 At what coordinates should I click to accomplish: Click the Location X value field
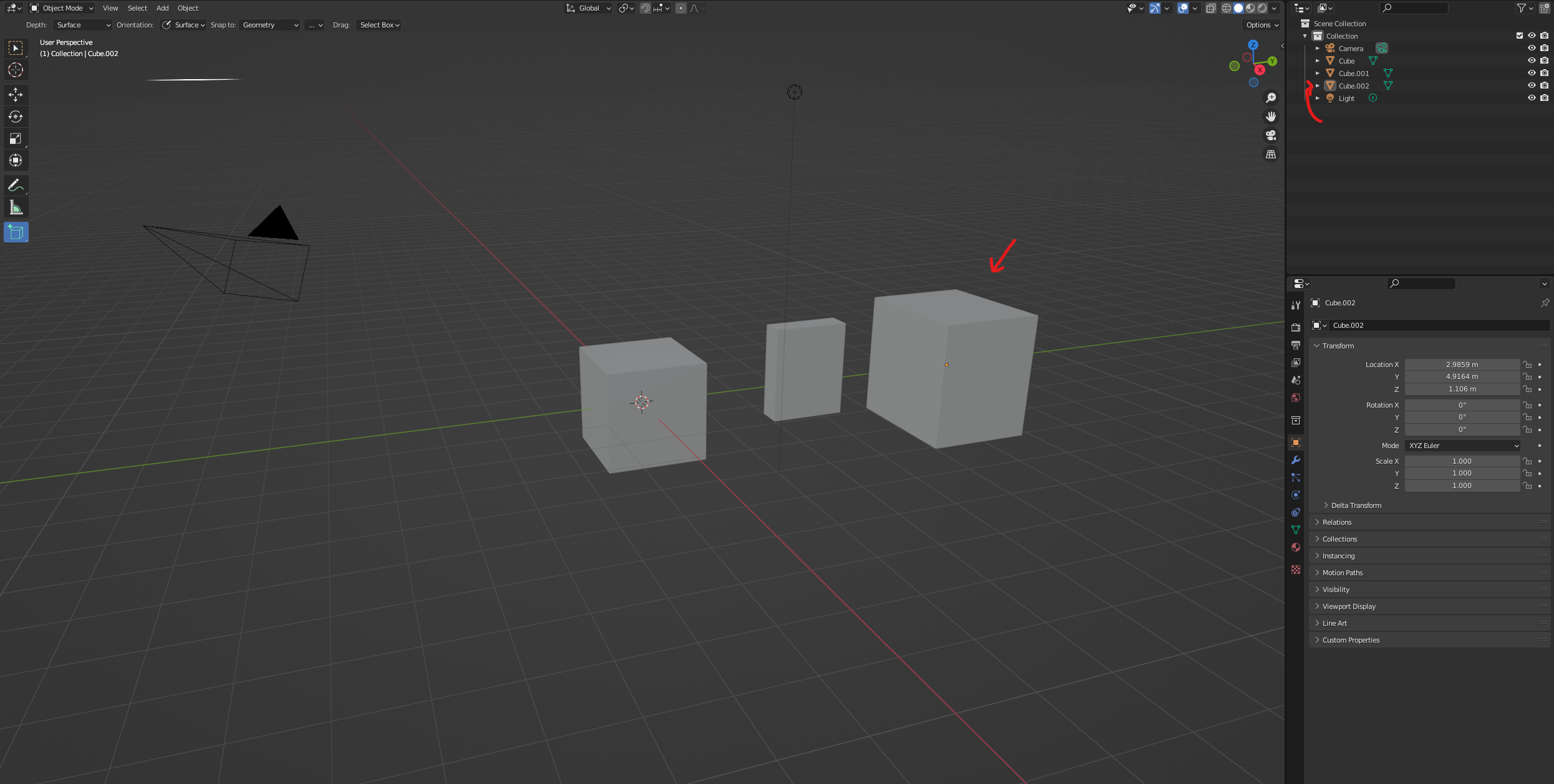(x=1462, y=365)
